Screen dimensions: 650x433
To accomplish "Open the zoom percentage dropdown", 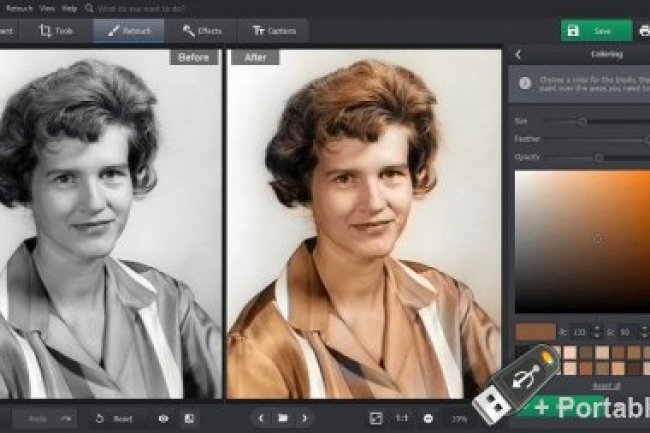I will coord(459,418).
